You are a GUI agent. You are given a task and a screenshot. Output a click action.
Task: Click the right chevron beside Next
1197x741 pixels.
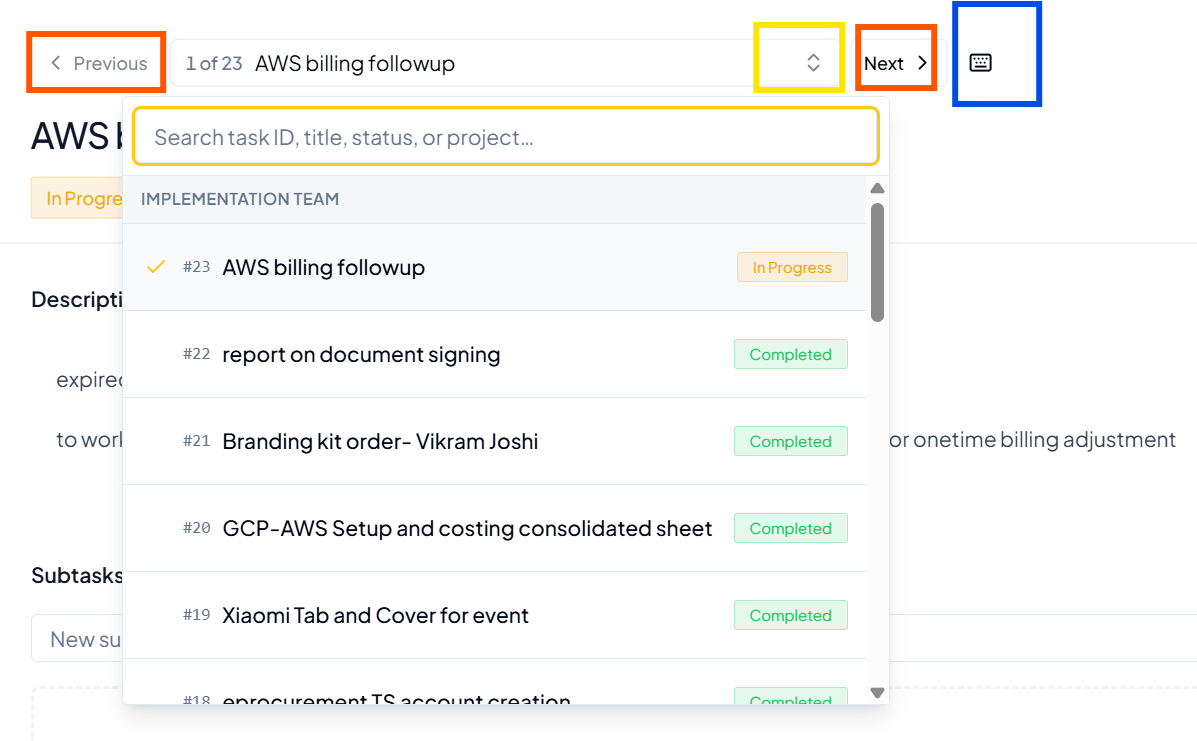pyautogui.click(x=922, y=63)
